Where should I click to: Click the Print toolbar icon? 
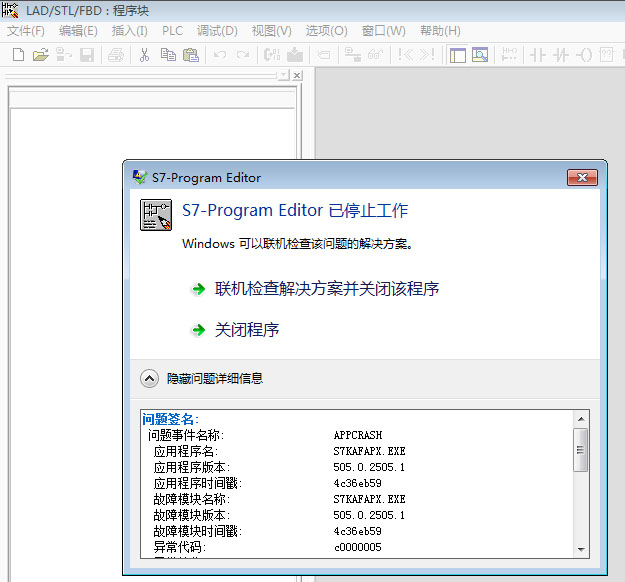point(116,55)
